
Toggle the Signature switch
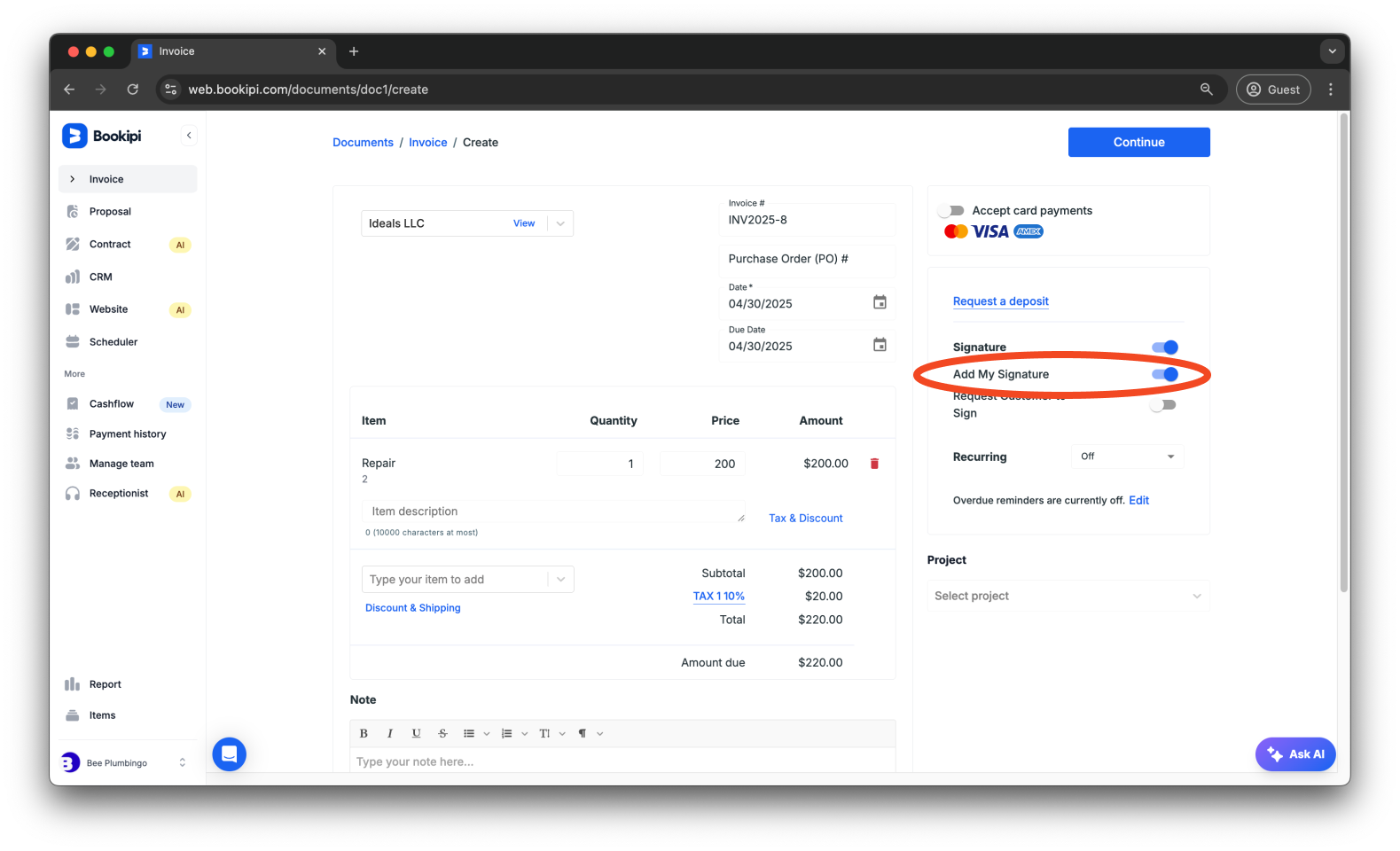click(1165, 347)
